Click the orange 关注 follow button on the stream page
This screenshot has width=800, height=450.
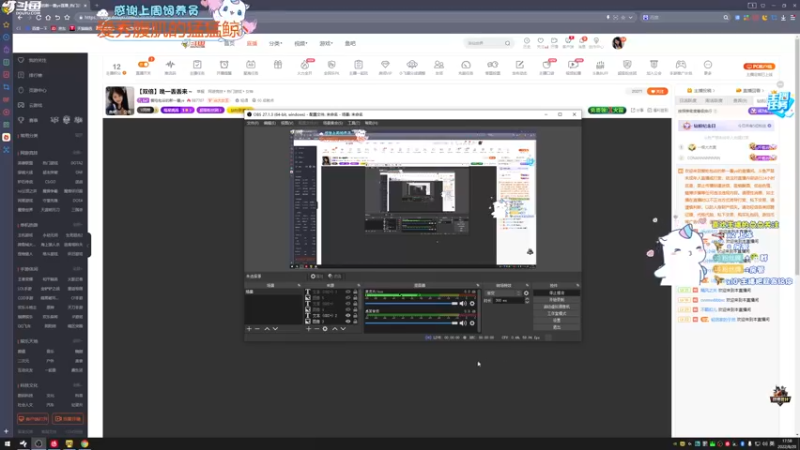pyautogui.click(x=657, y=91)
